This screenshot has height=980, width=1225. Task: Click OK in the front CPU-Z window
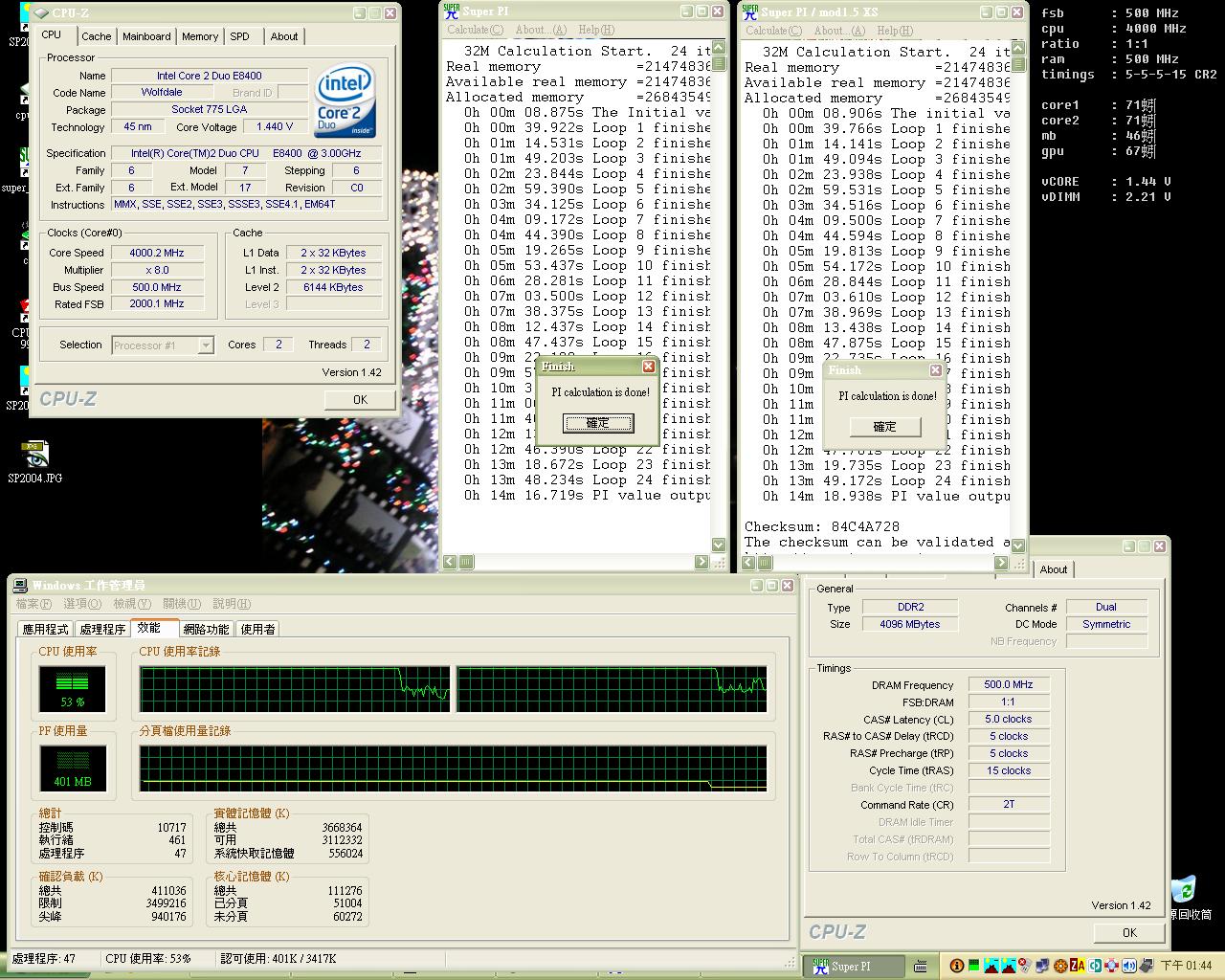360,400
